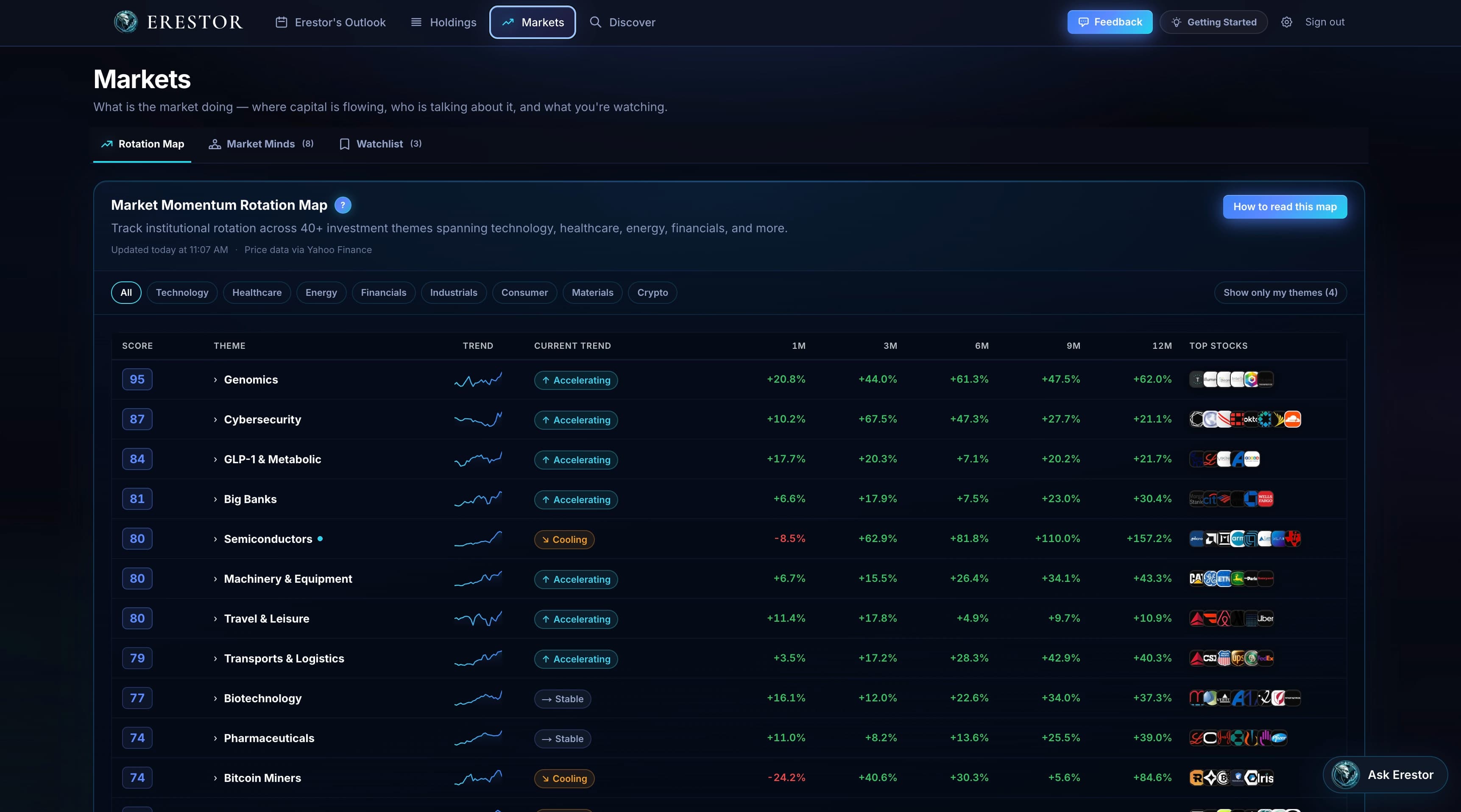Select the Arm logo in Semiconductors row
1461x812 pixels.
(1238, 539)
